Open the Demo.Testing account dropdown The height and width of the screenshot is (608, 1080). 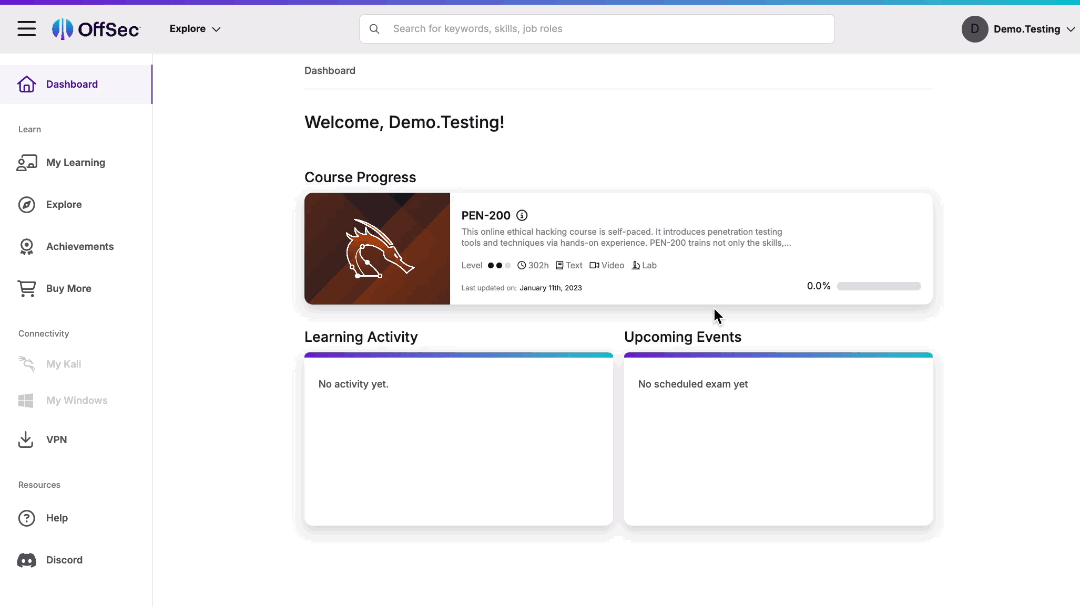pos(1034,29)
